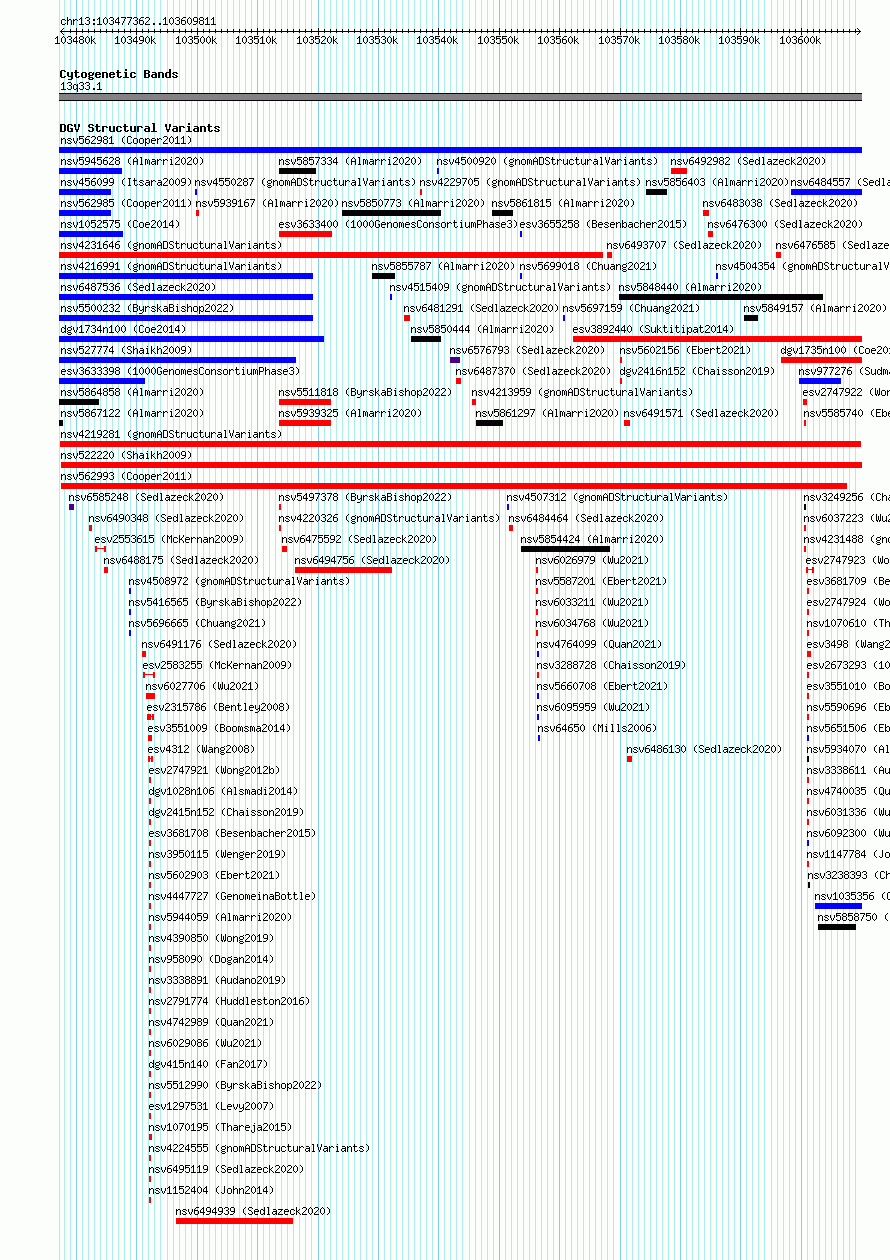Open nsv6576793 (Sedlazeck2020) variant
The height and width of the screenshot is (1260, 890).
point(528,350)
